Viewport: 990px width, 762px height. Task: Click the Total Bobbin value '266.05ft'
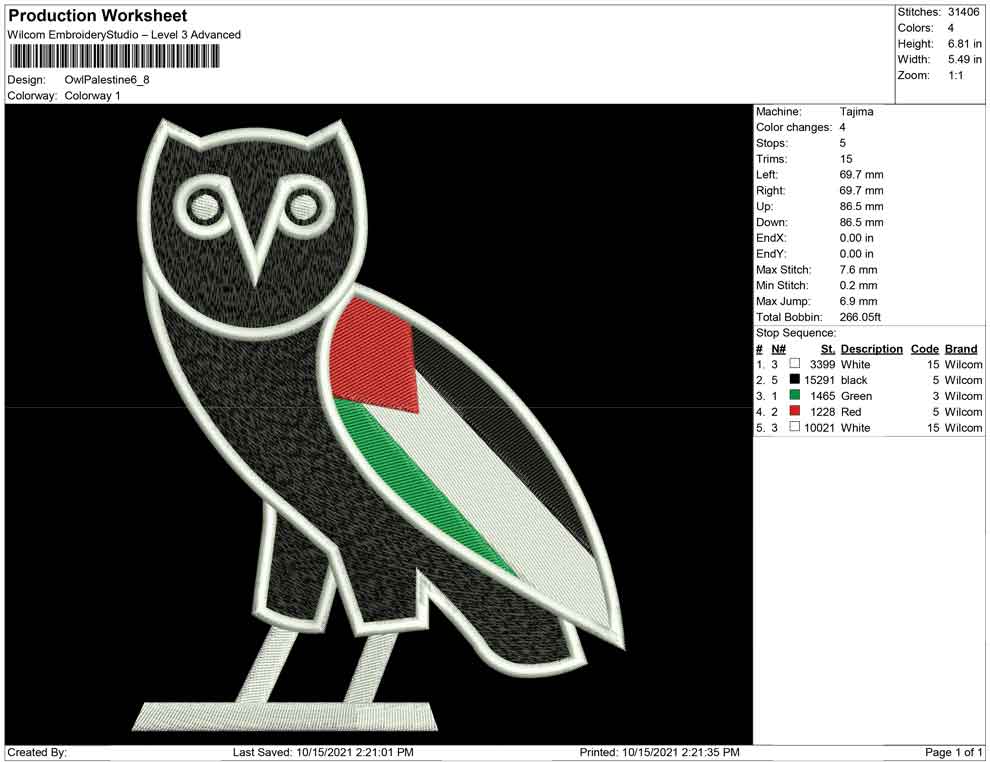coord(860,317)
